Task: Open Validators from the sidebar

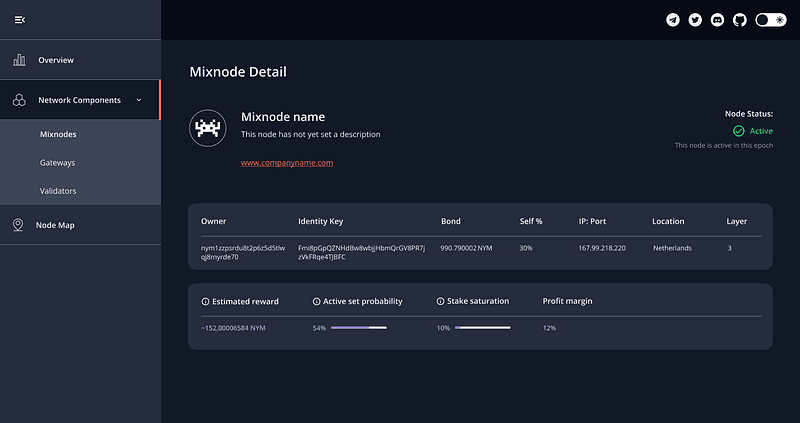Action: 58,190
